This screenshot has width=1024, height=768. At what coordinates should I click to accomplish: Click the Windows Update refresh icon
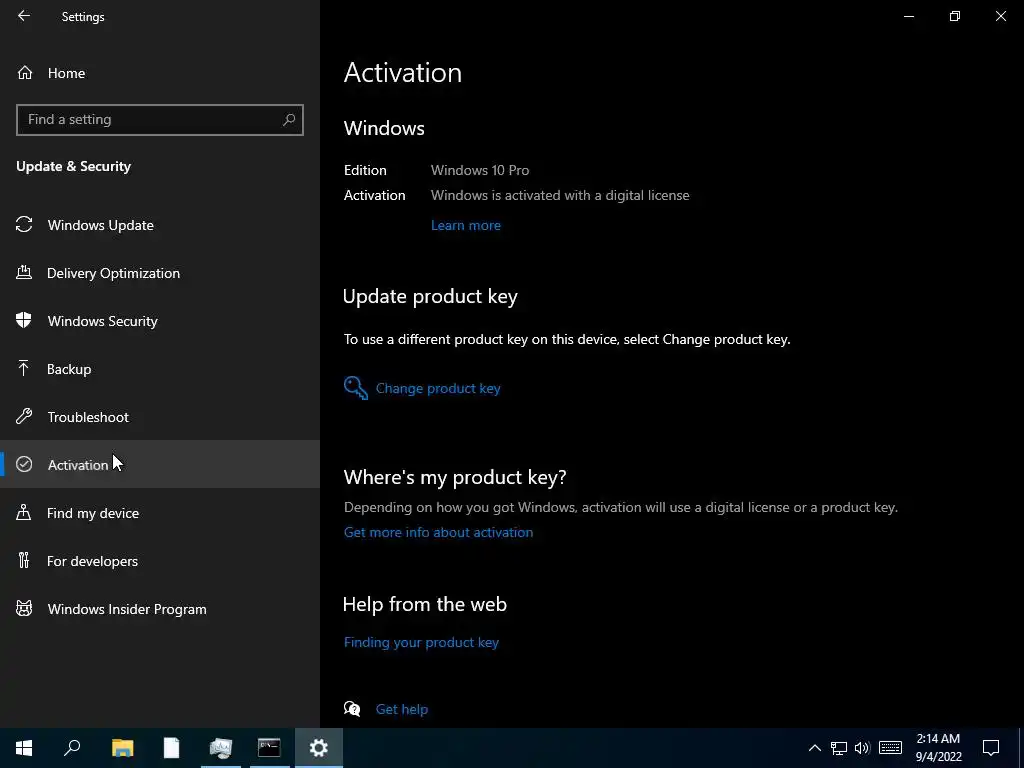(x=24, y=225)
